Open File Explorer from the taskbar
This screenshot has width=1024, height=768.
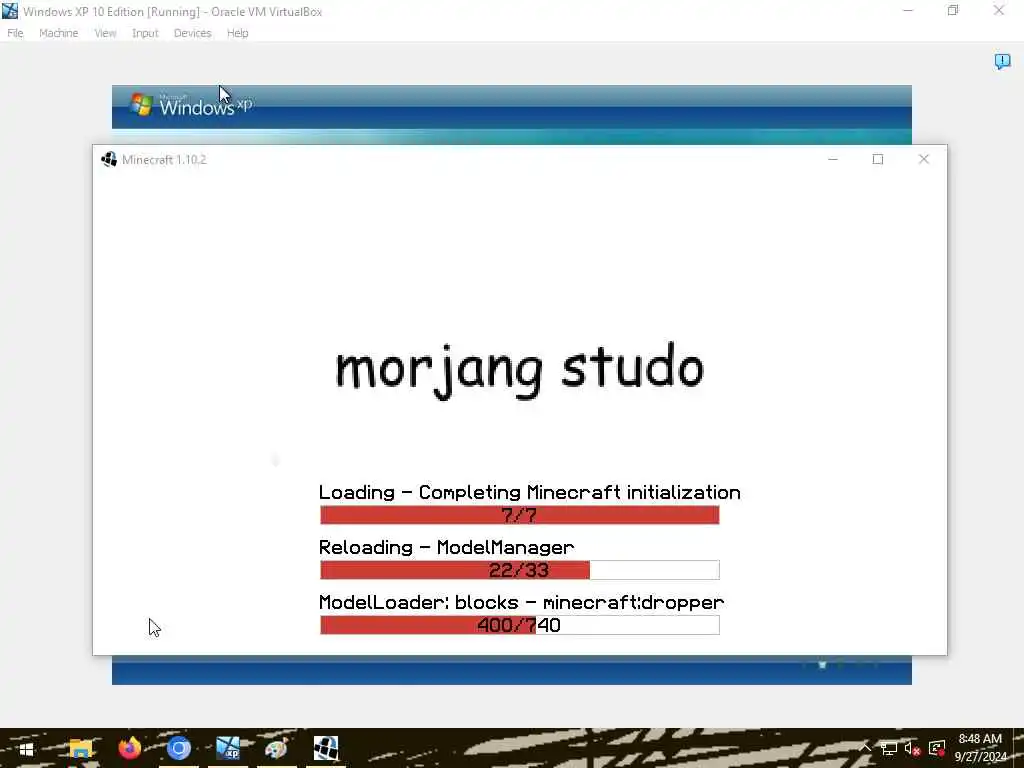[80, 748]
